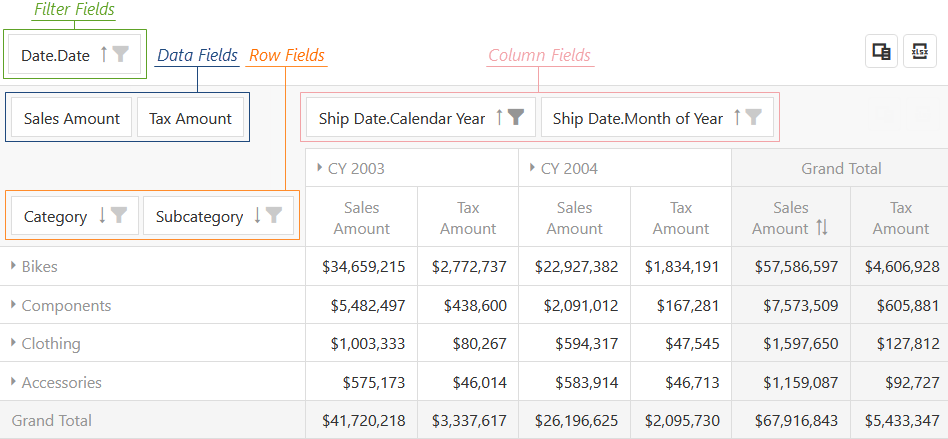948x439 pixels.
Task: Expand the Bikes category row
Action: click(x=14, y=266)
